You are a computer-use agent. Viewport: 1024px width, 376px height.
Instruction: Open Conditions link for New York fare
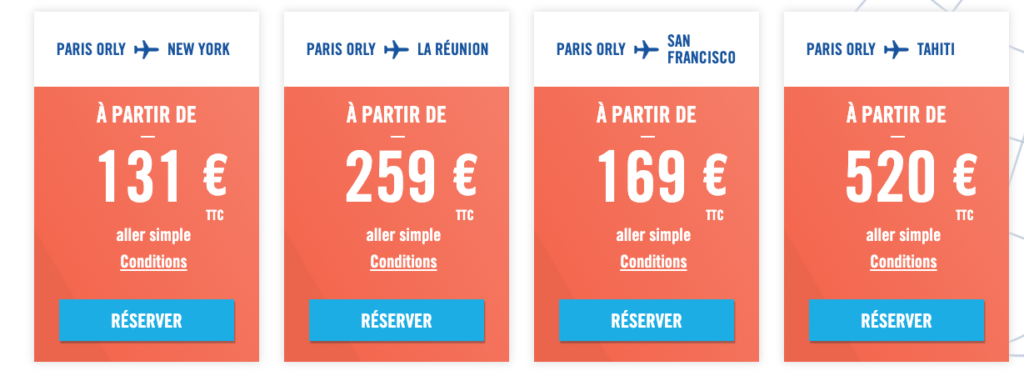[x=153, y=262]
